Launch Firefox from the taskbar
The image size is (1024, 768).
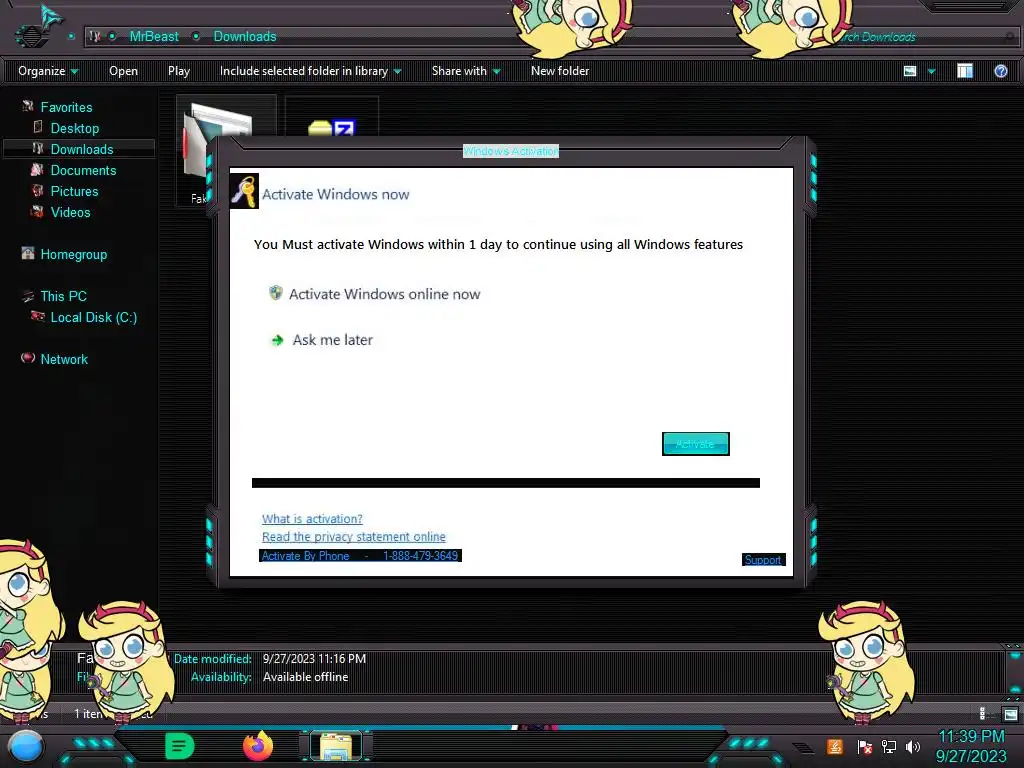(x=258, y=746)
